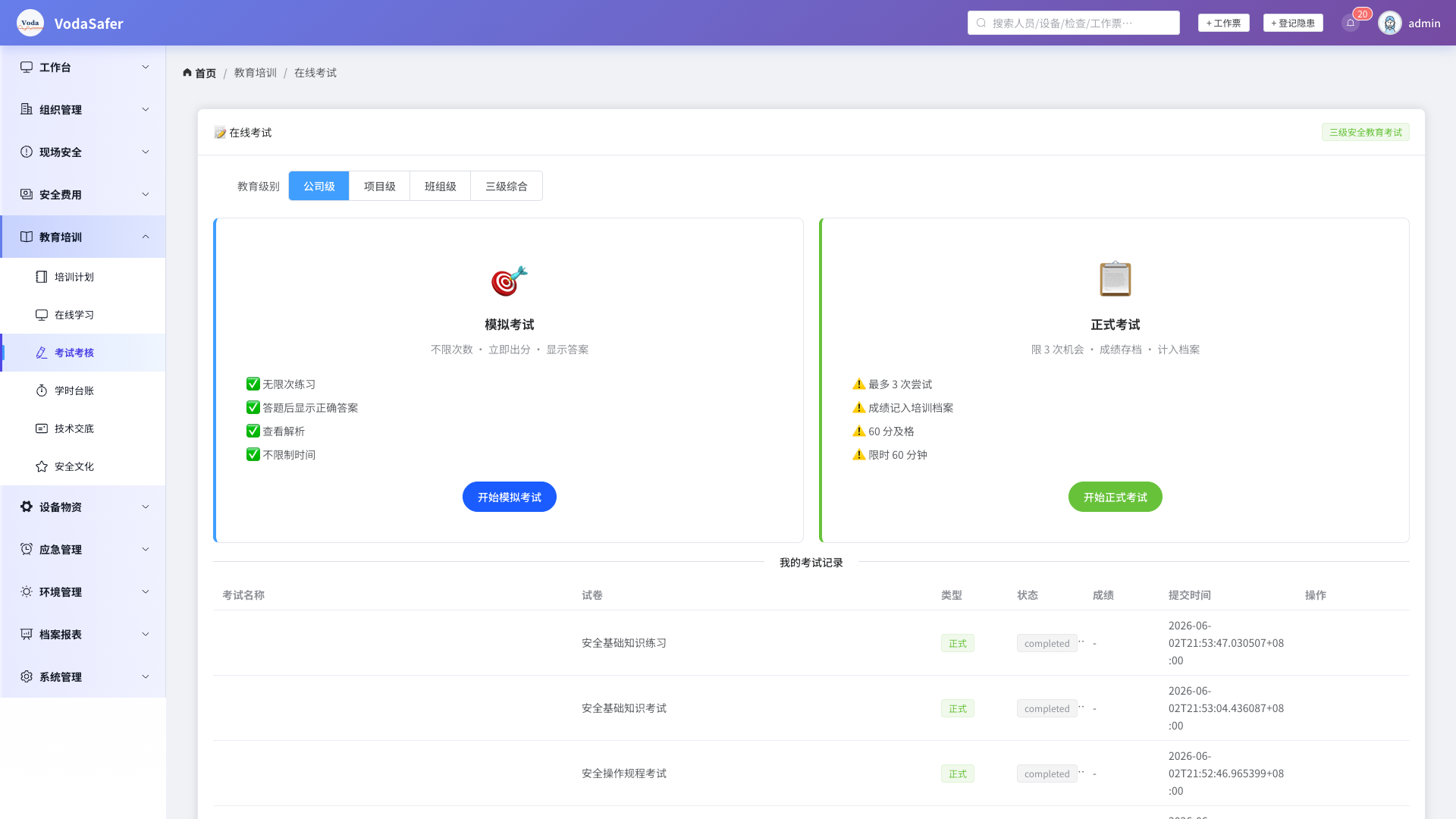The width and height of the screenshot is (1456, 819).
Task: Click the 组织管理 building icon
Action: tap(27, 109)
